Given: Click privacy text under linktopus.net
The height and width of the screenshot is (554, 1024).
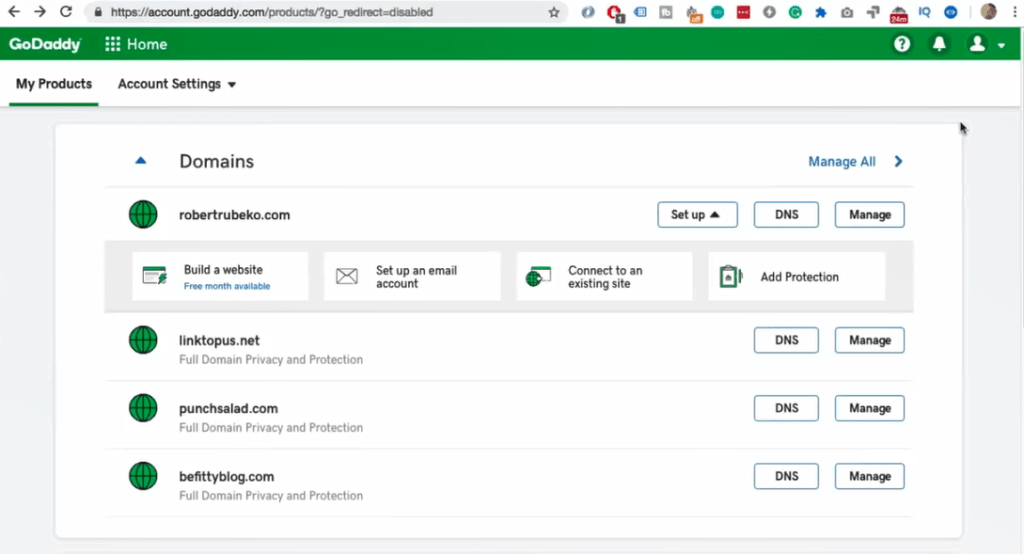Looking at the screenshot, I should 271,359.
